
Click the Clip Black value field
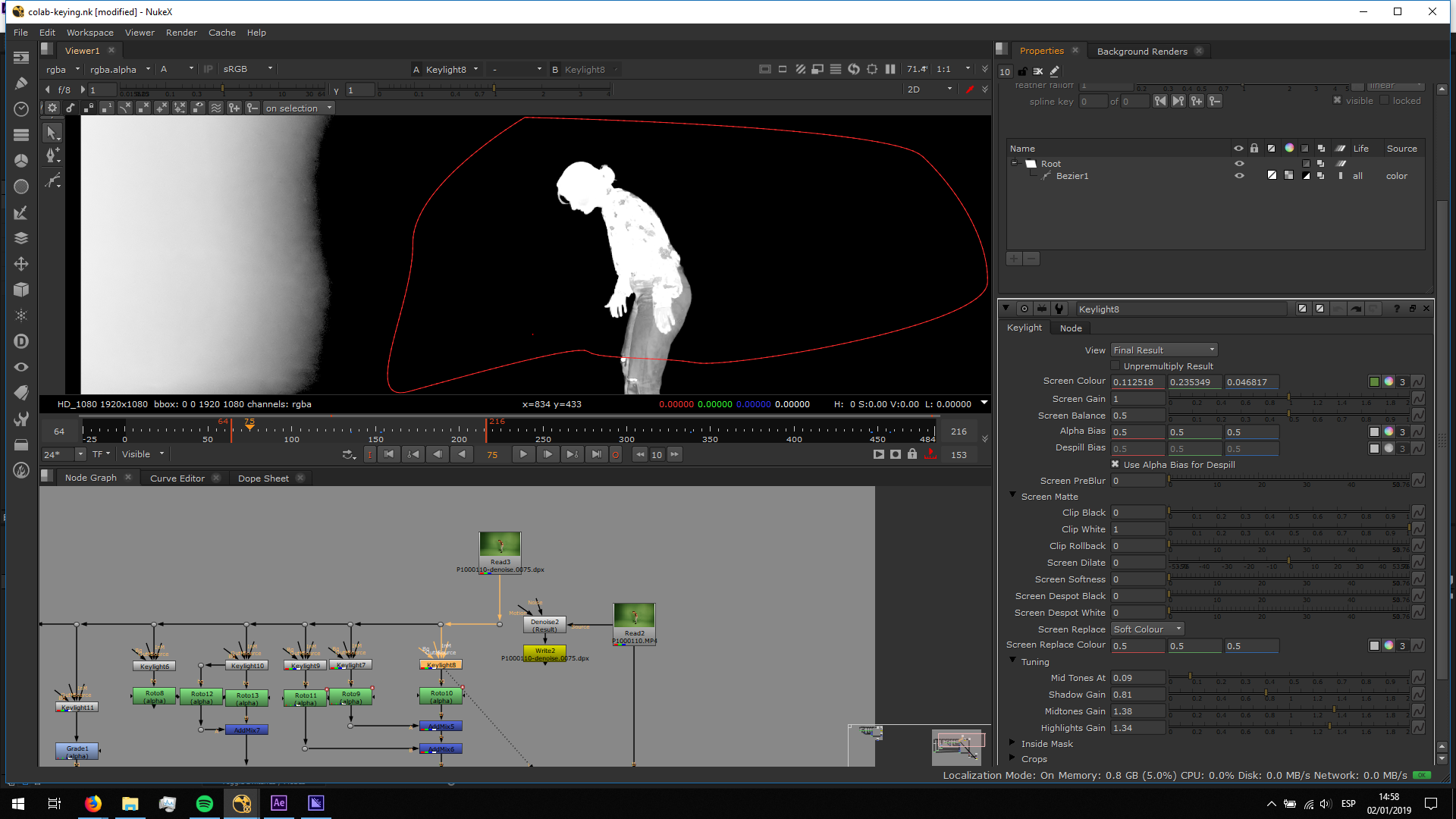(1137, 513)
